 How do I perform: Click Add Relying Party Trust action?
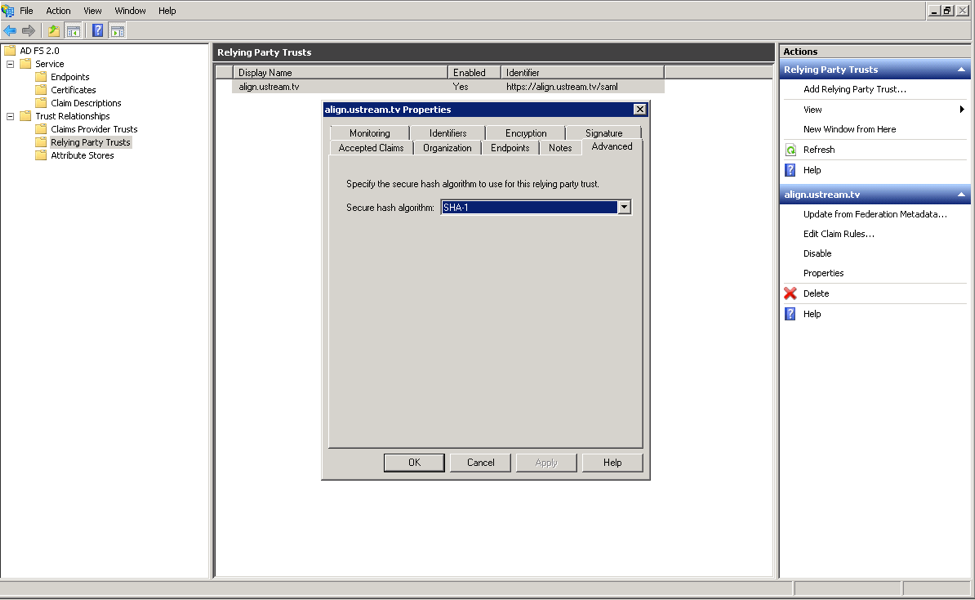pyautogui.click(x=855, y=90)
